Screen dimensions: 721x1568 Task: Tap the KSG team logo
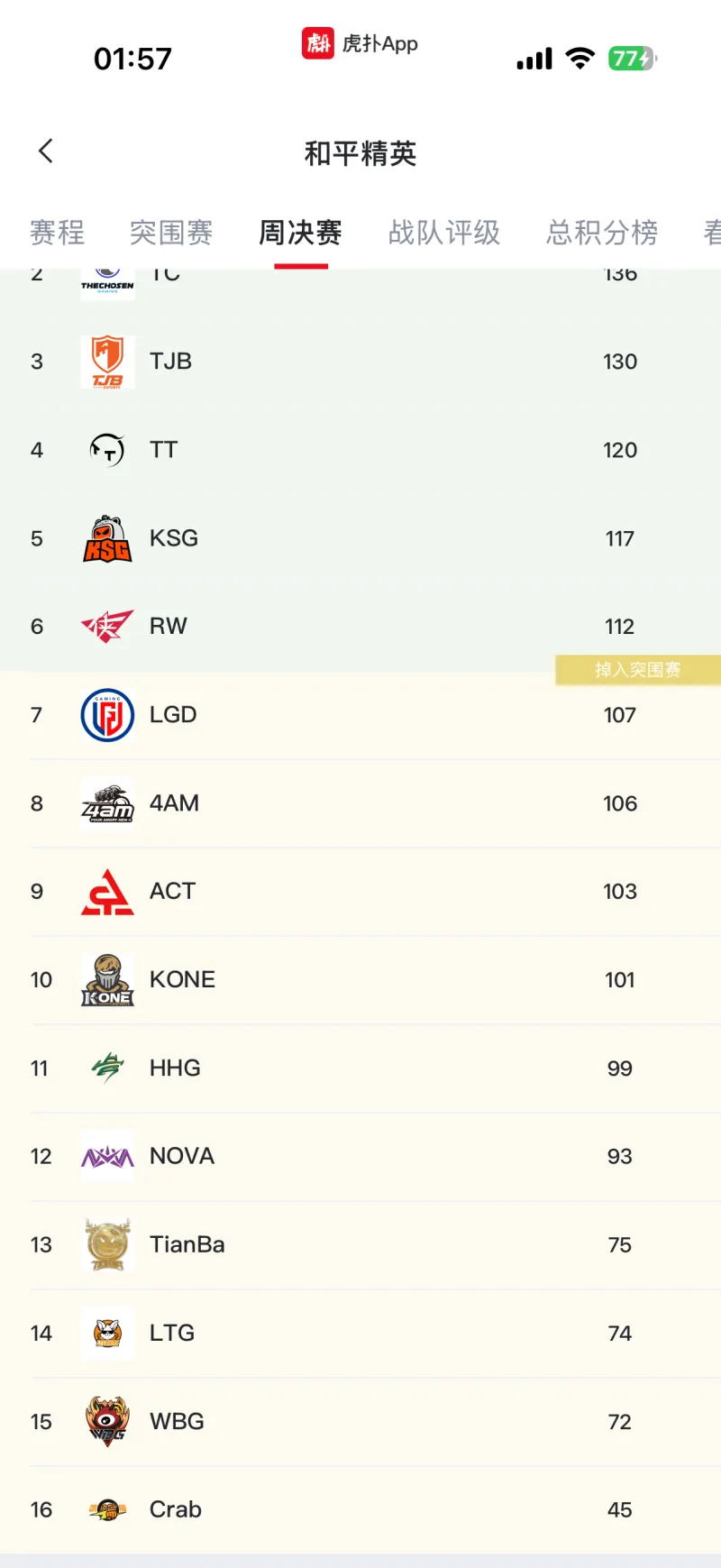(x=107, y=539)
